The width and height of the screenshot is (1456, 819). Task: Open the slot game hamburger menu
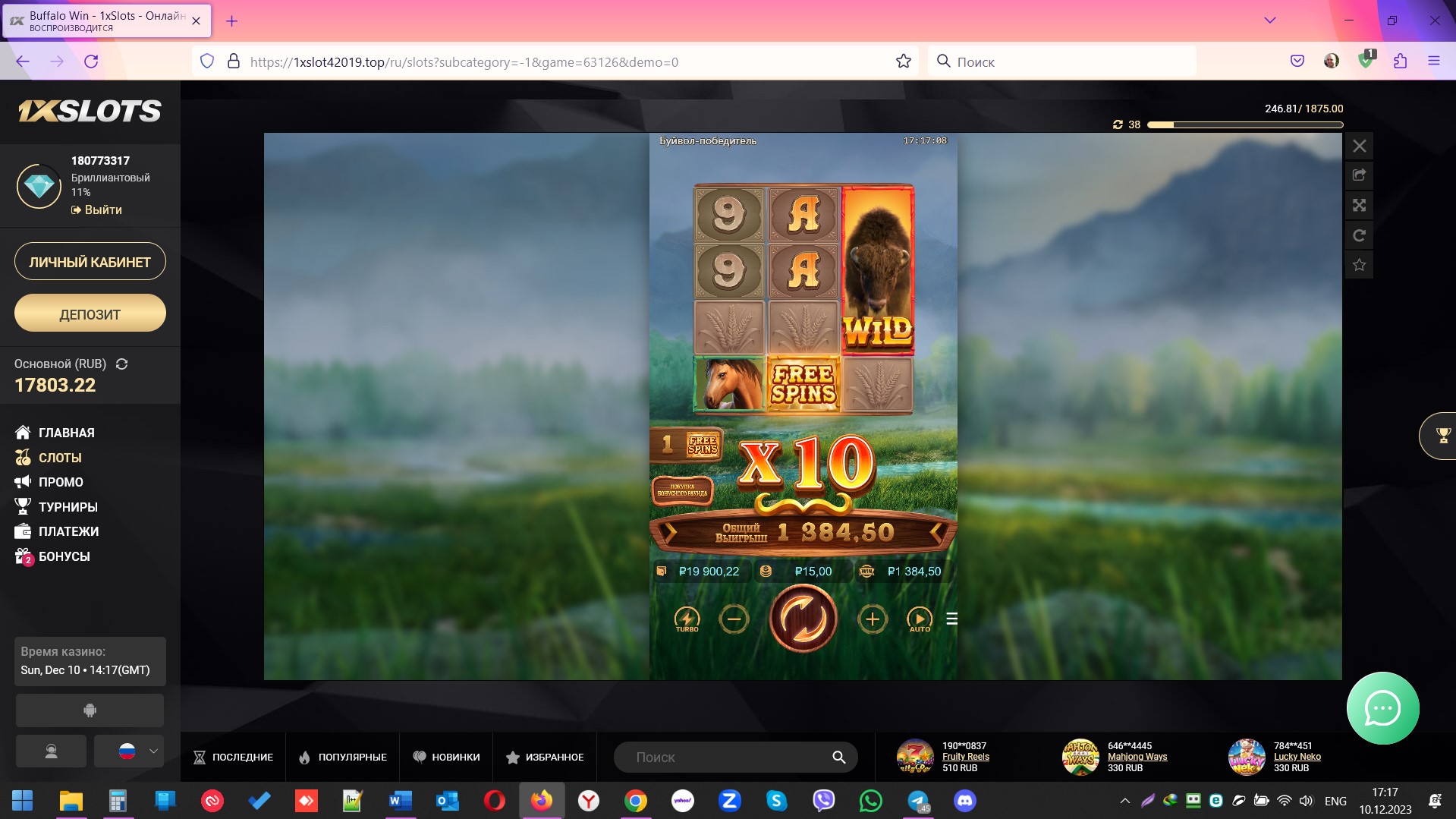[x=951, y=619]
